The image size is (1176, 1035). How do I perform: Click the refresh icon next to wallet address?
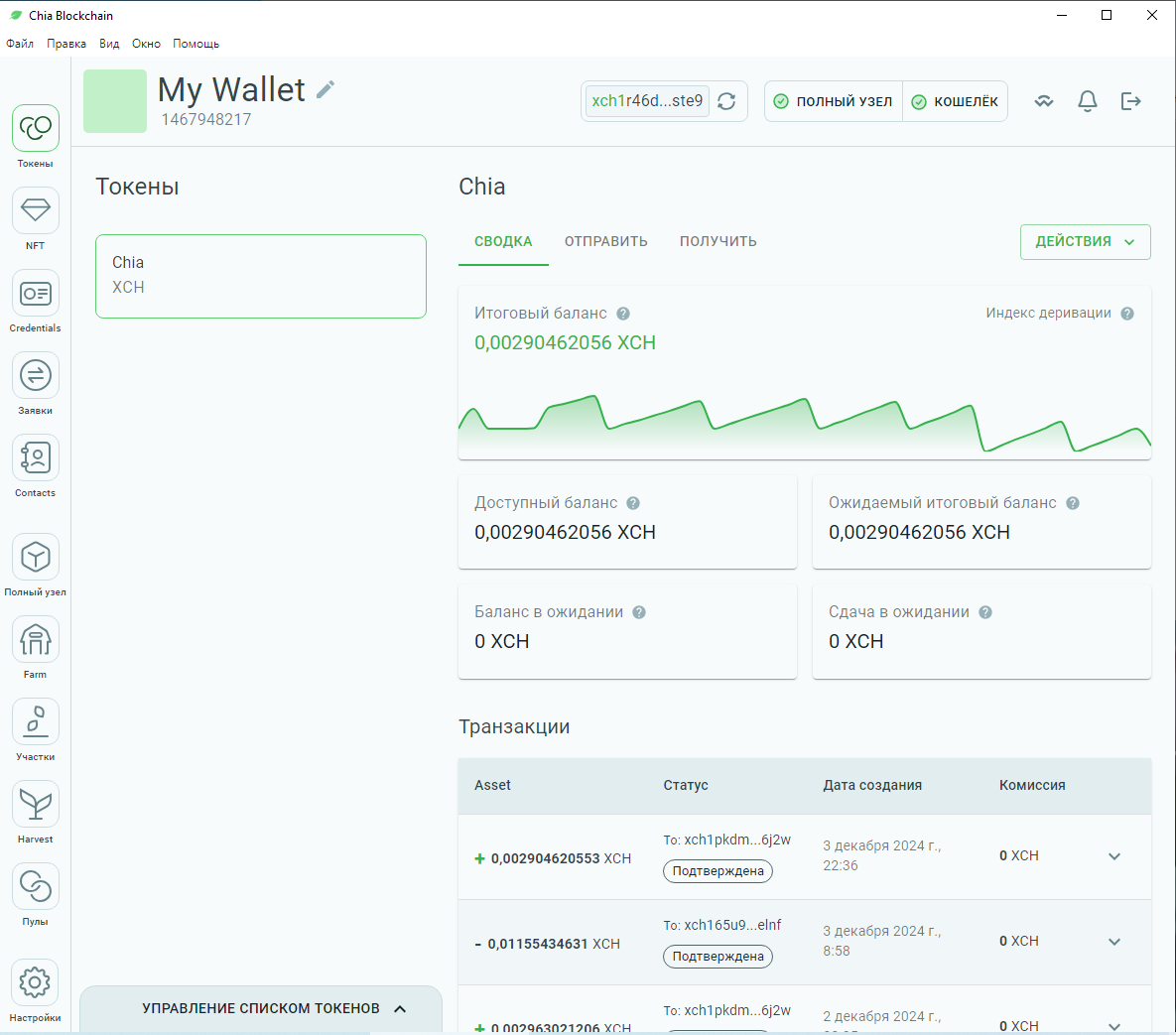pos(726,101)
